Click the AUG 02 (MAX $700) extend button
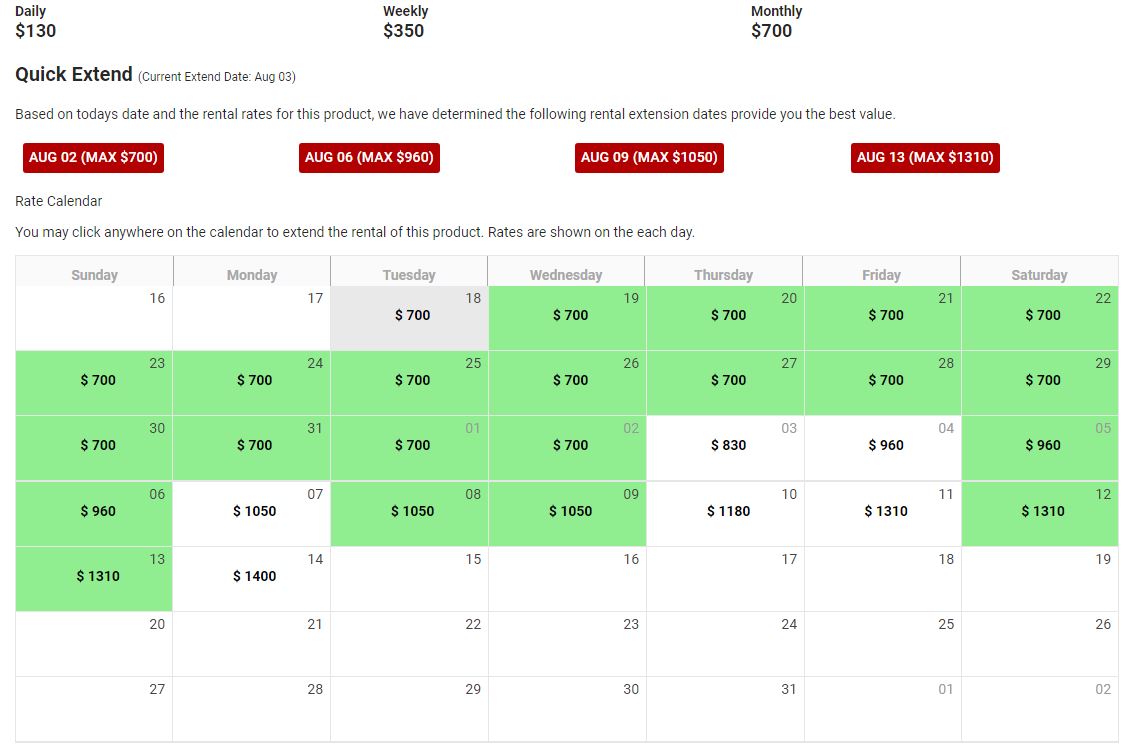This screenshot has height=748, width=1128. coord(92,157)
